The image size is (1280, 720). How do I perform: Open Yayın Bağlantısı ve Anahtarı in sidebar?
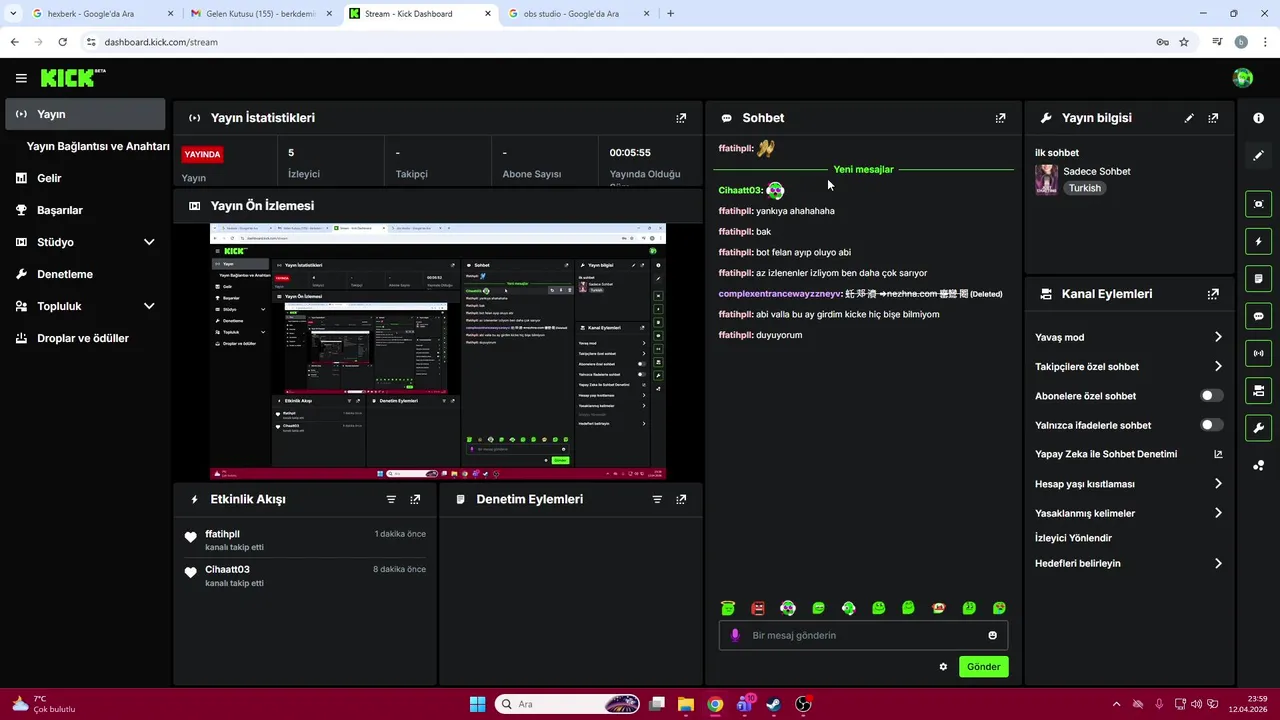click(x=98, y=146)
